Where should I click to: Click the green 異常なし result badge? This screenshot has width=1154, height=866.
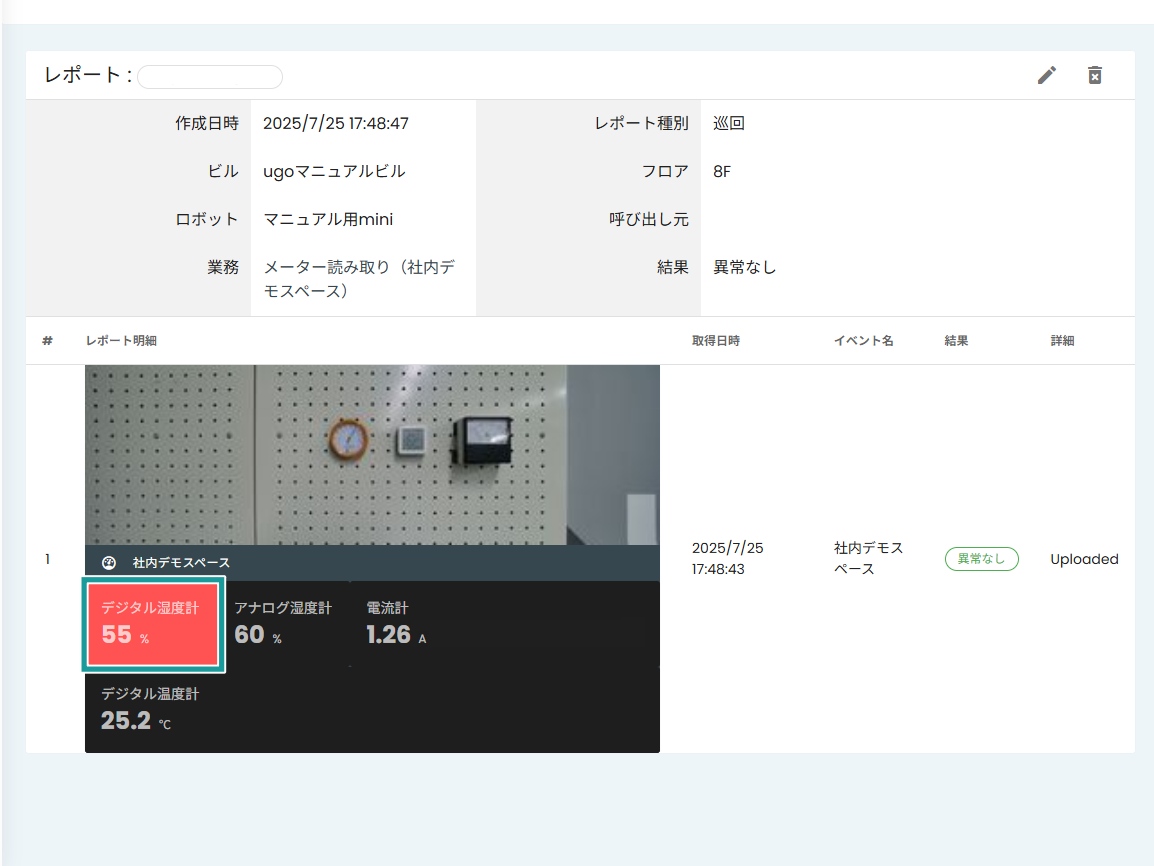pyautogui.click(x=981, y=559)
